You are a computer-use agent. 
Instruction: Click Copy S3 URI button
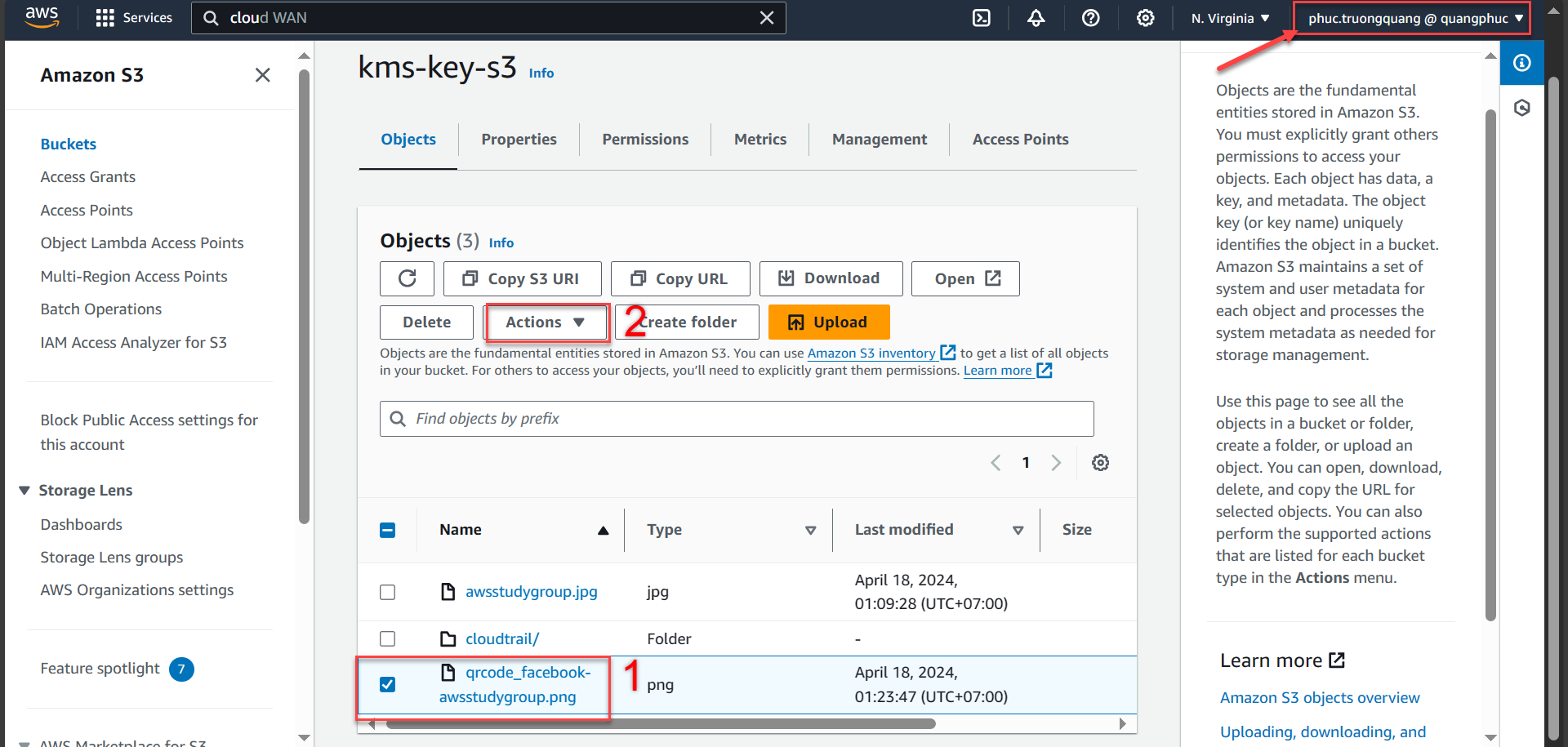pos(523,278)
